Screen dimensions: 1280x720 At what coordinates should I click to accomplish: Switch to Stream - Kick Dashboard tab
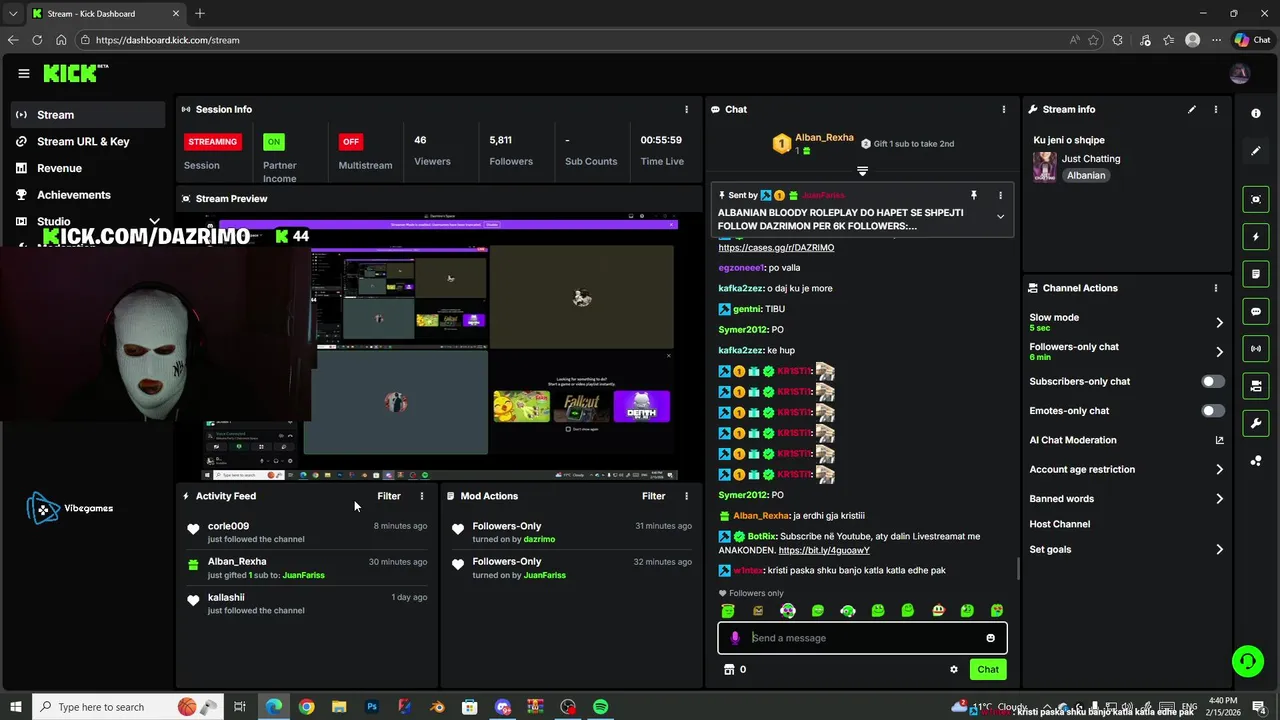coord(104,13)
